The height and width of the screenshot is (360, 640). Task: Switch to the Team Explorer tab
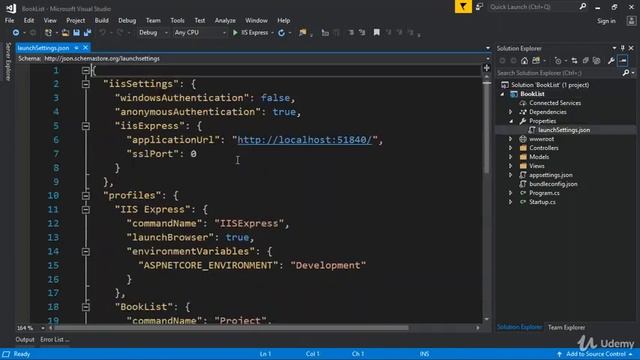(x=566, y=327)
